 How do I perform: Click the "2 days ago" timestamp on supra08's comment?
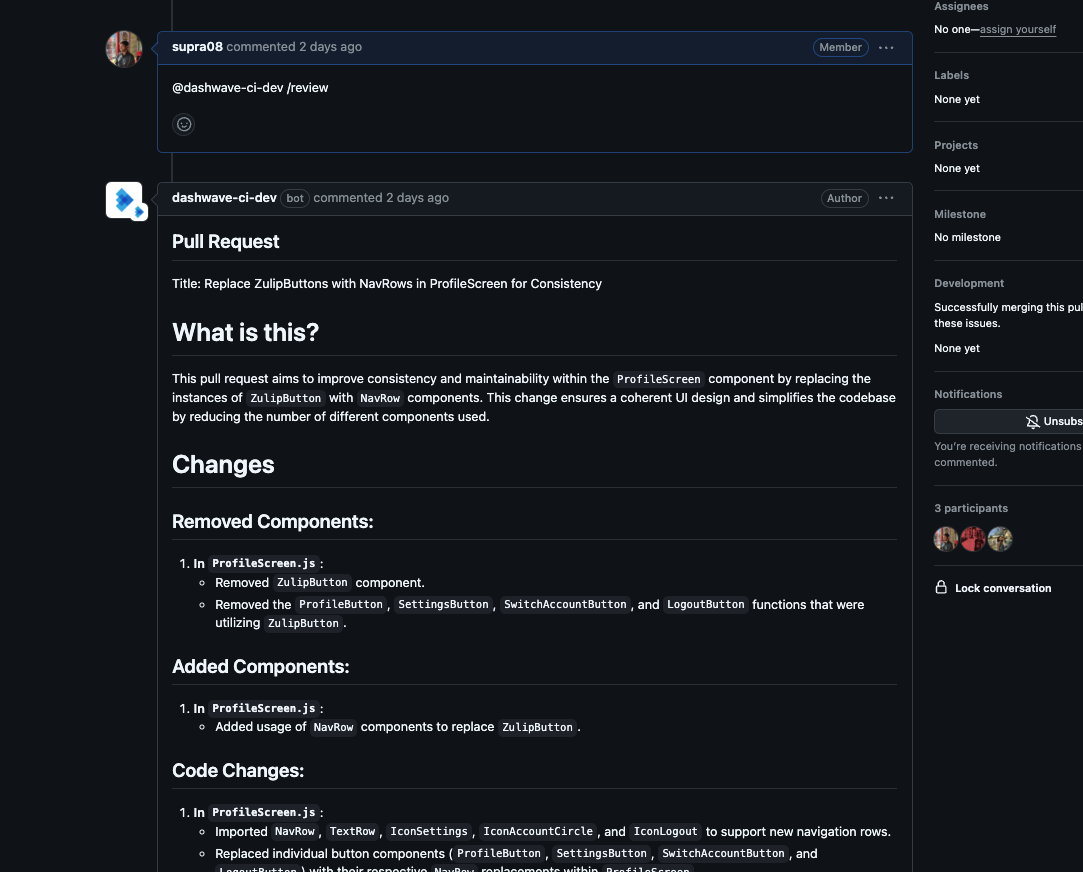pos(330,47)
